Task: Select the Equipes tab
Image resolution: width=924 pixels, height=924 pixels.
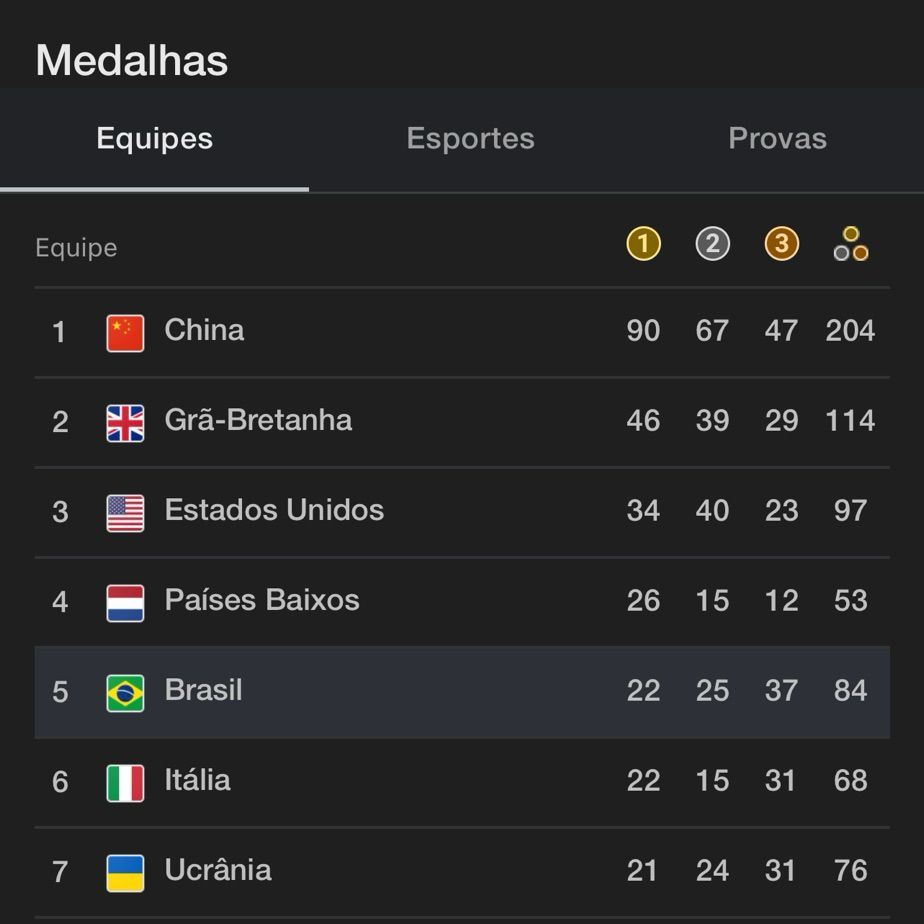Action: (154, 140)
